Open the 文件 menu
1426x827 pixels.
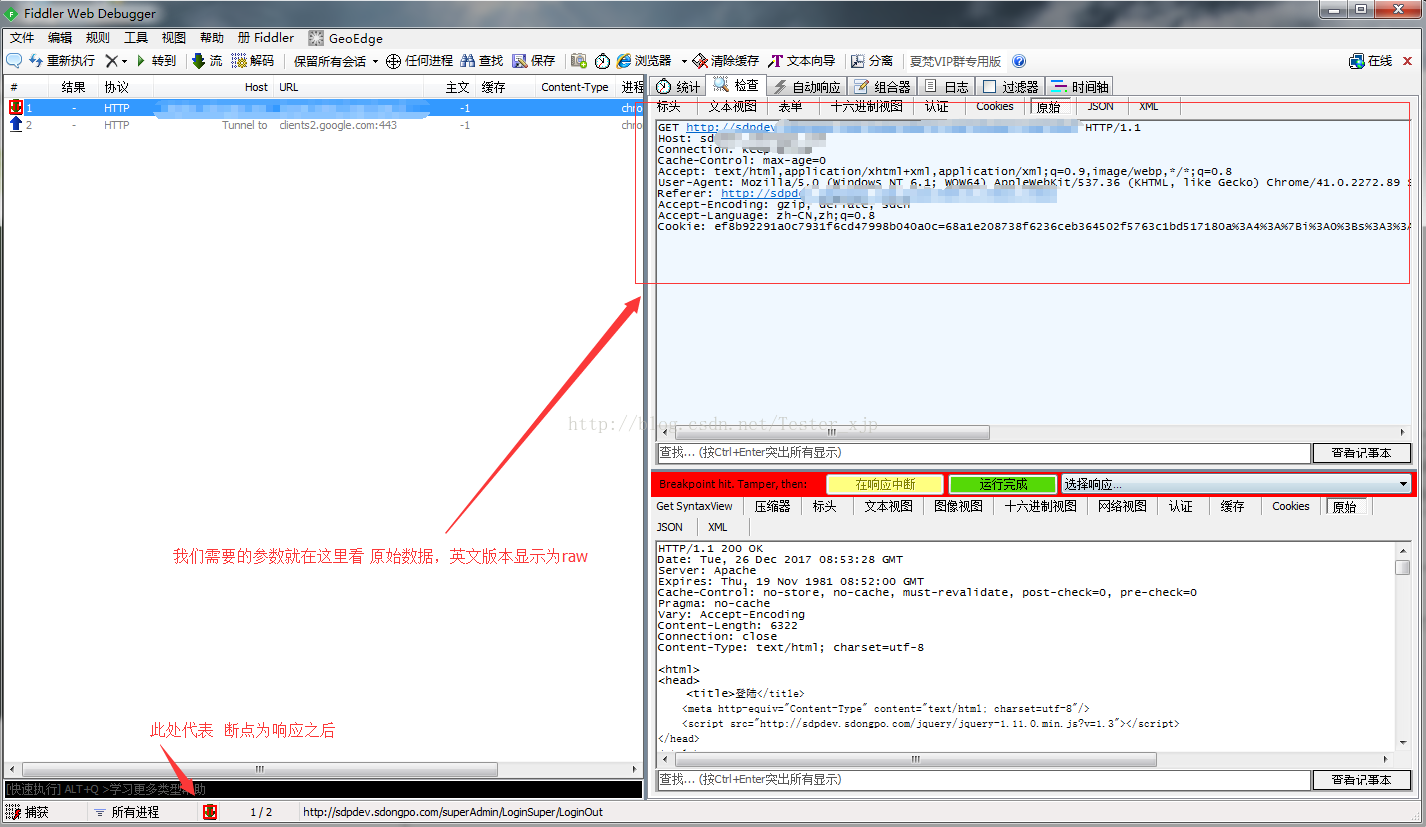click(x=22, y=38)
